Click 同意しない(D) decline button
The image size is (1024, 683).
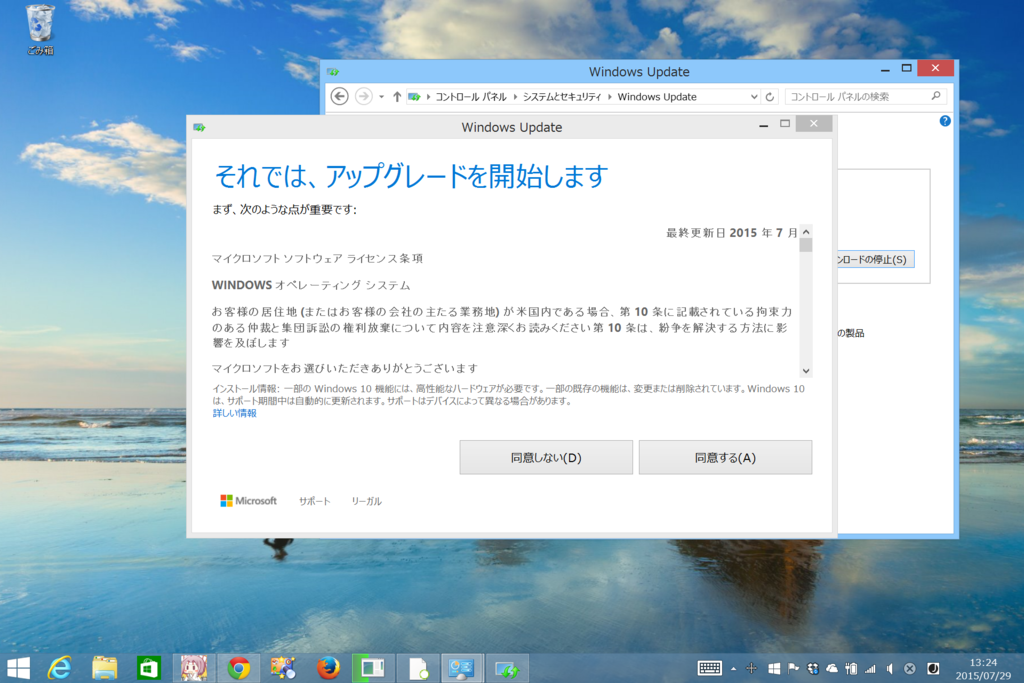point(546,457)
